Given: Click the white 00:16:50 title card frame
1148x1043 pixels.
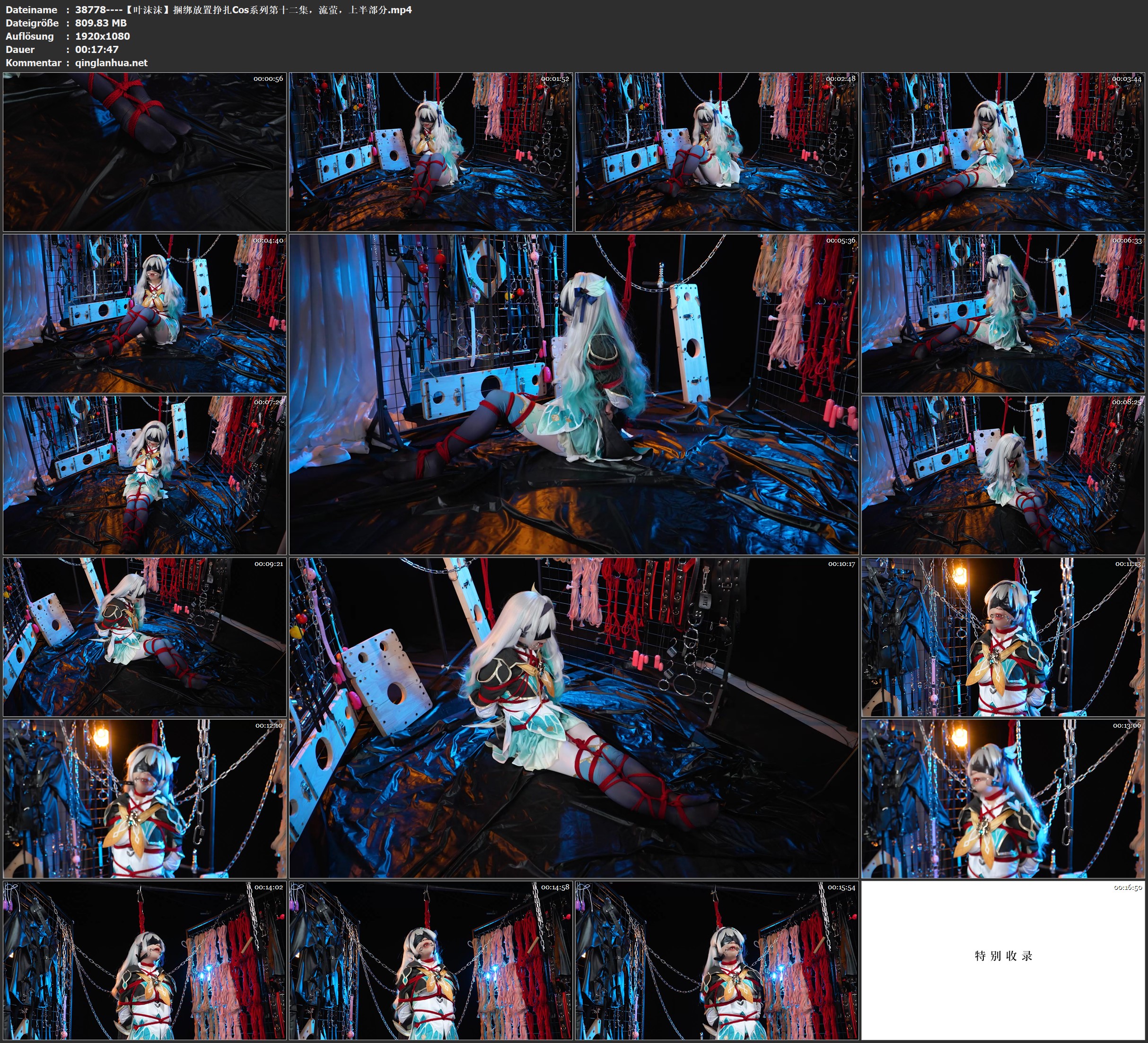Looking at the screenshot, I should (x=1003, y=960).
